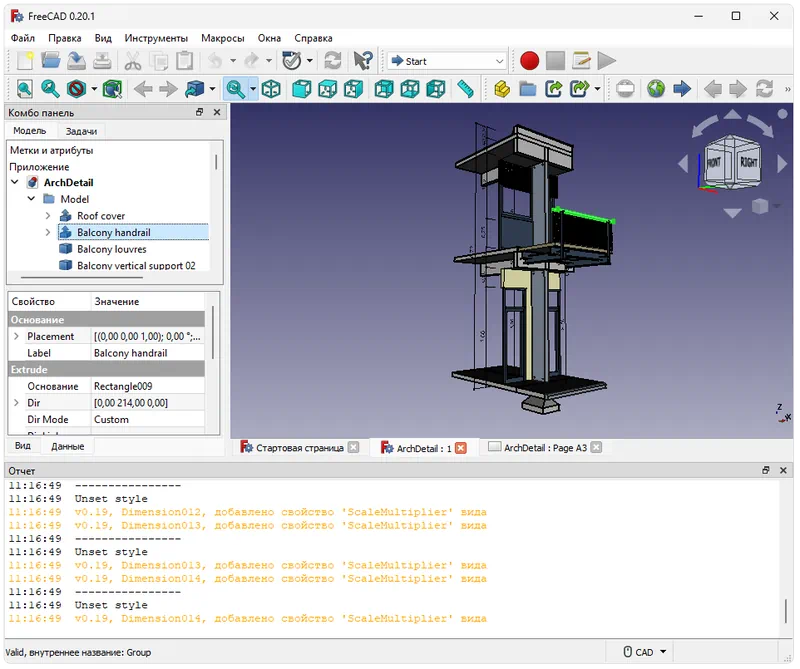Open the zoom sync view dropdown arrow
This screenshot has width=800, height=669.
[253, 89]
